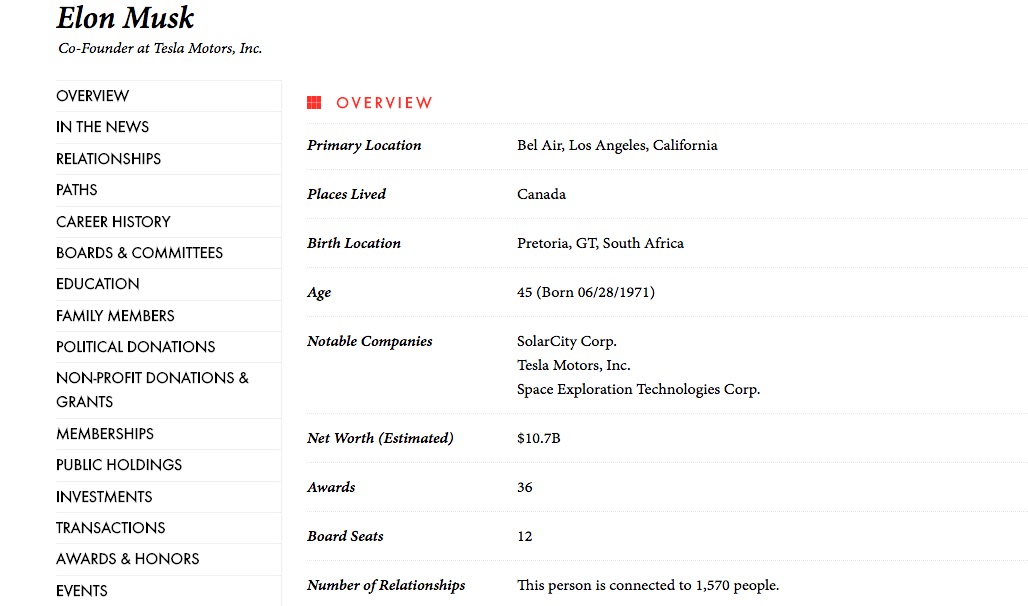Open Public Holdings section
This screenshot has height=606, width=1028.
(x=119, y=465)
